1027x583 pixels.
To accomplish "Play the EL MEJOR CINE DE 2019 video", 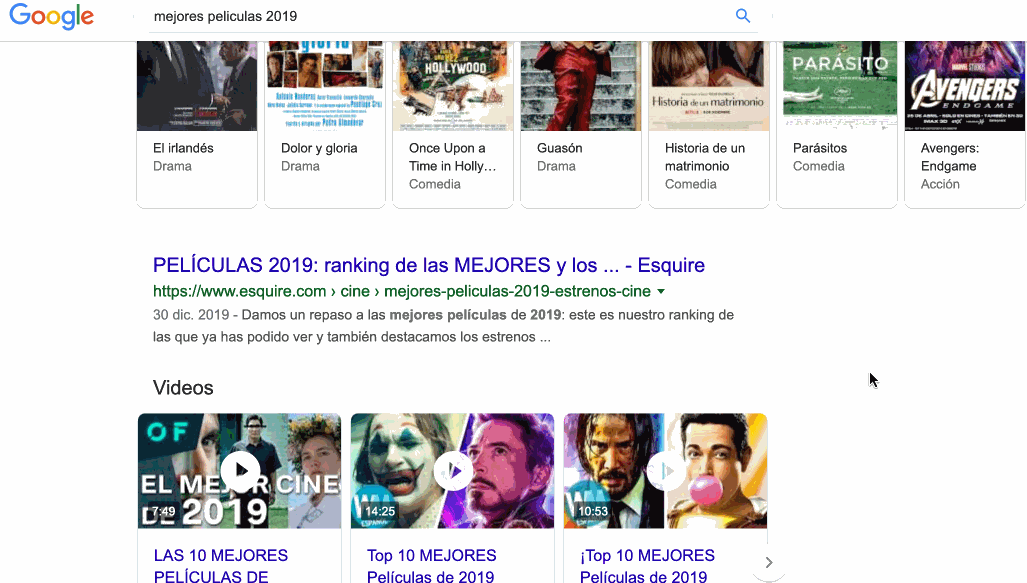I will [x=240, y=470].
